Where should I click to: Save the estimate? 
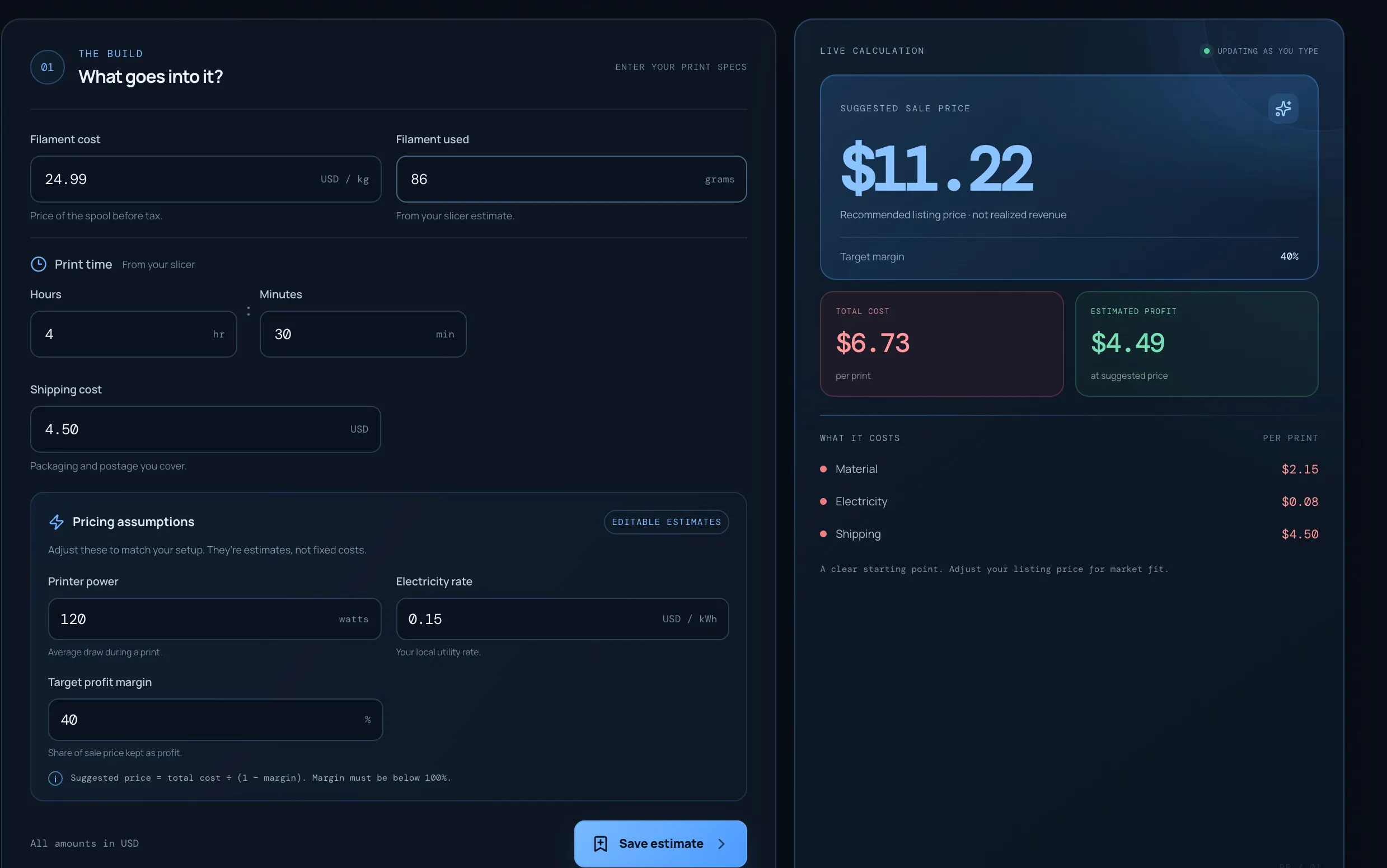[660, 843]
